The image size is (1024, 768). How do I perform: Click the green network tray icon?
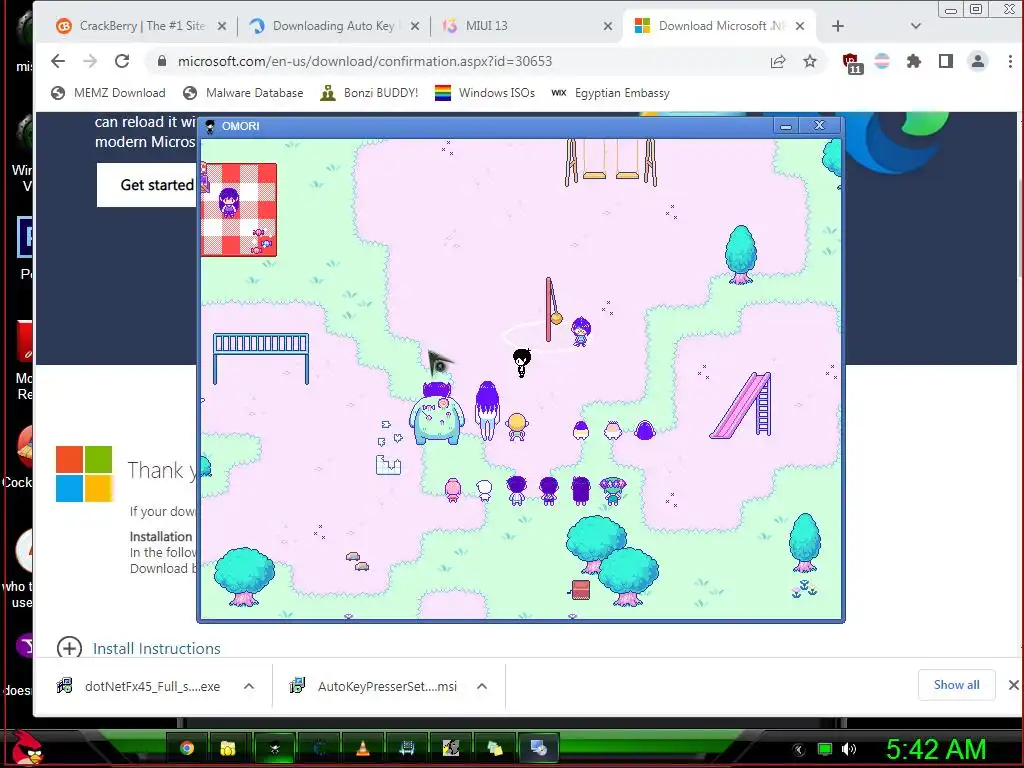pos(824,749)
